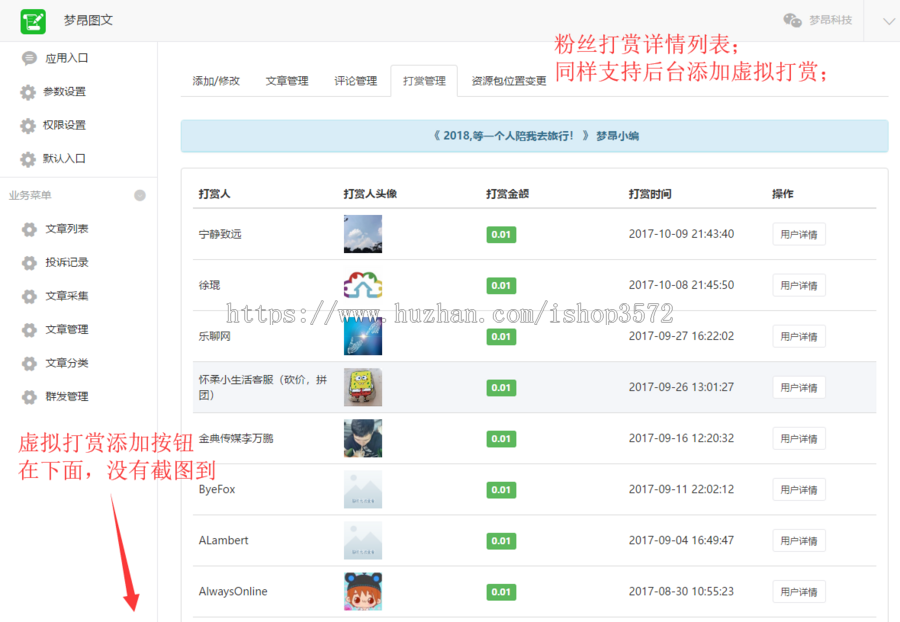Click 徐琨's rainbow avatar thumbnail
Image resolution: width=900 pixels, height=622 pixels.
(x=362, y=285)
